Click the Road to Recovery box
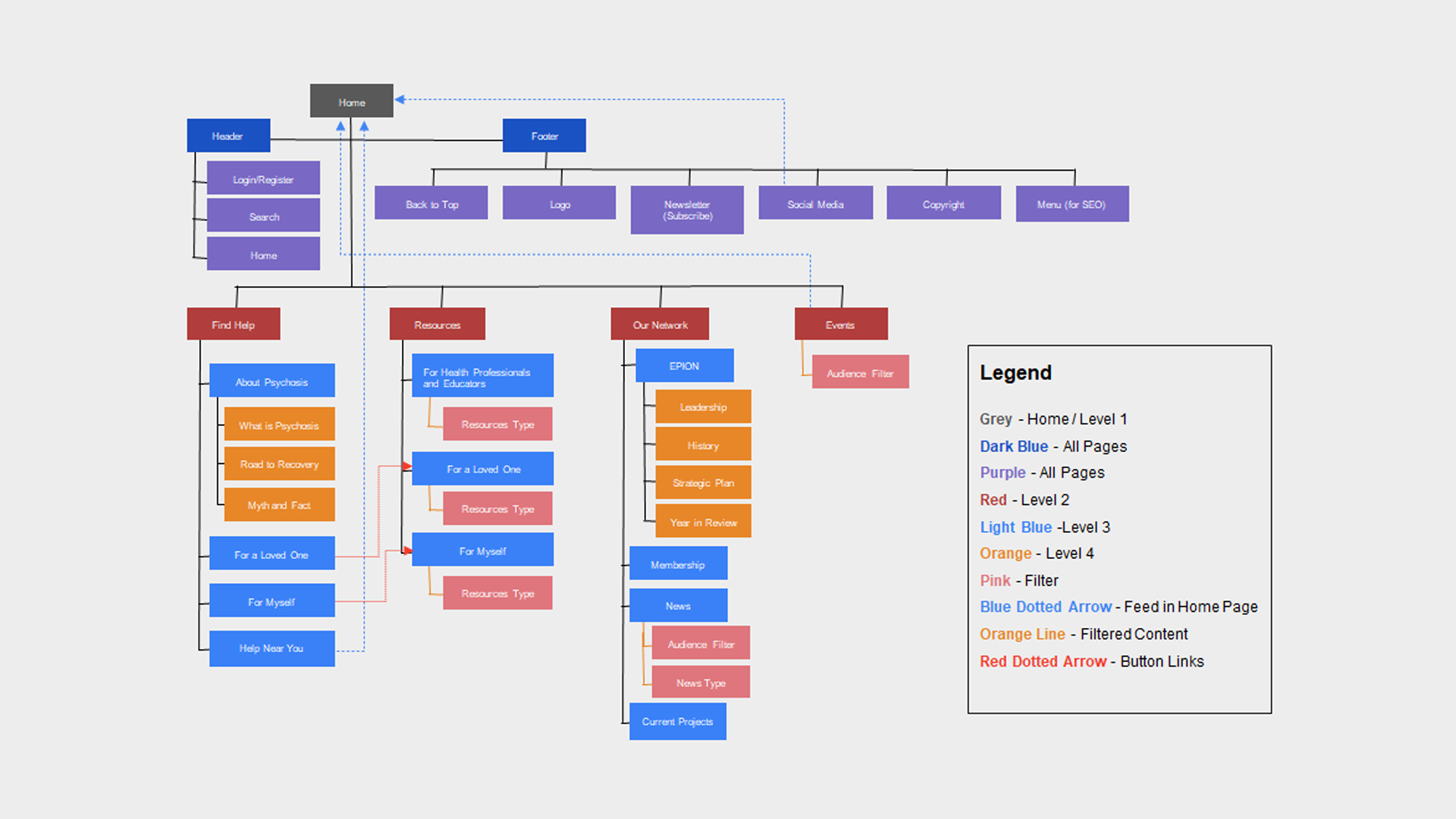The width and height of the screenshot is (1456, 819). (x=279, y=463)
